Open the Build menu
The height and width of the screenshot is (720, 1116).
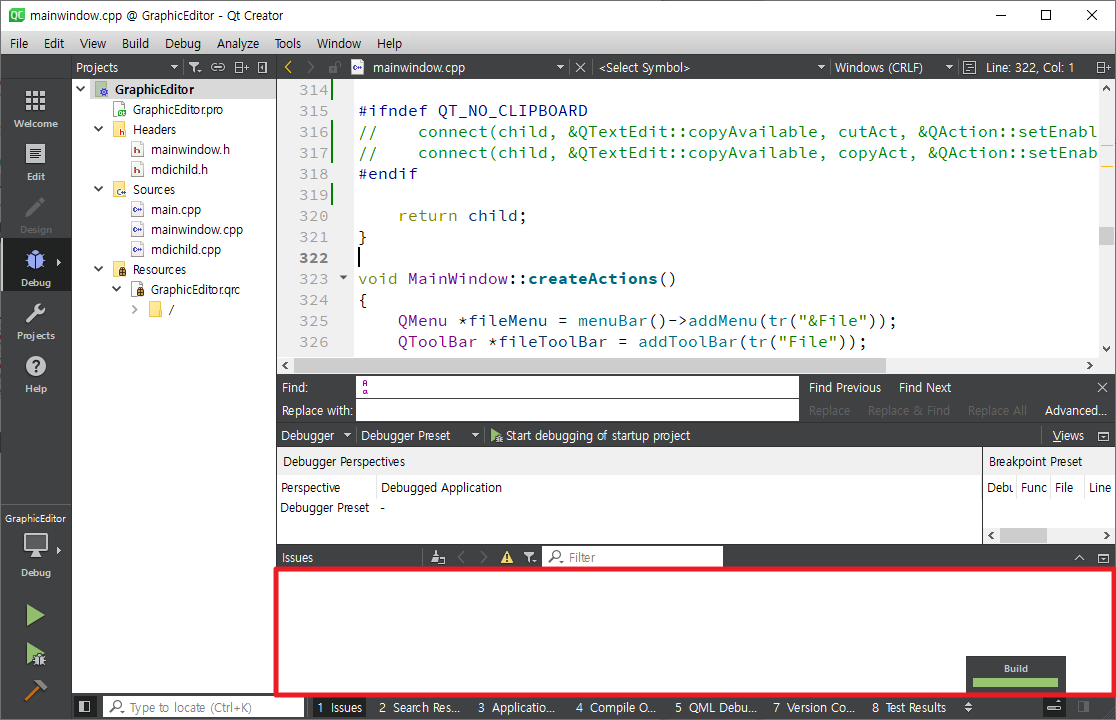135,43
